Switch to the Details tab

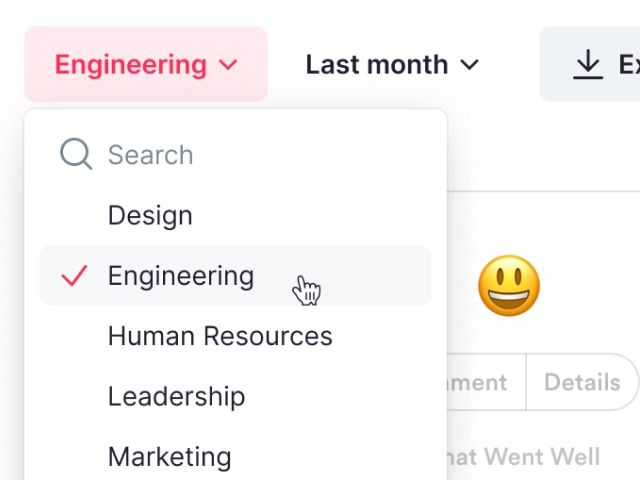[582, 382]
